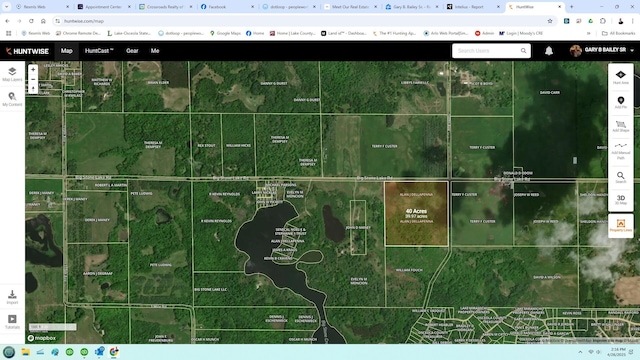Open the notifications bell
Screen dimensions: 640x360
click(x=549, y=51)
